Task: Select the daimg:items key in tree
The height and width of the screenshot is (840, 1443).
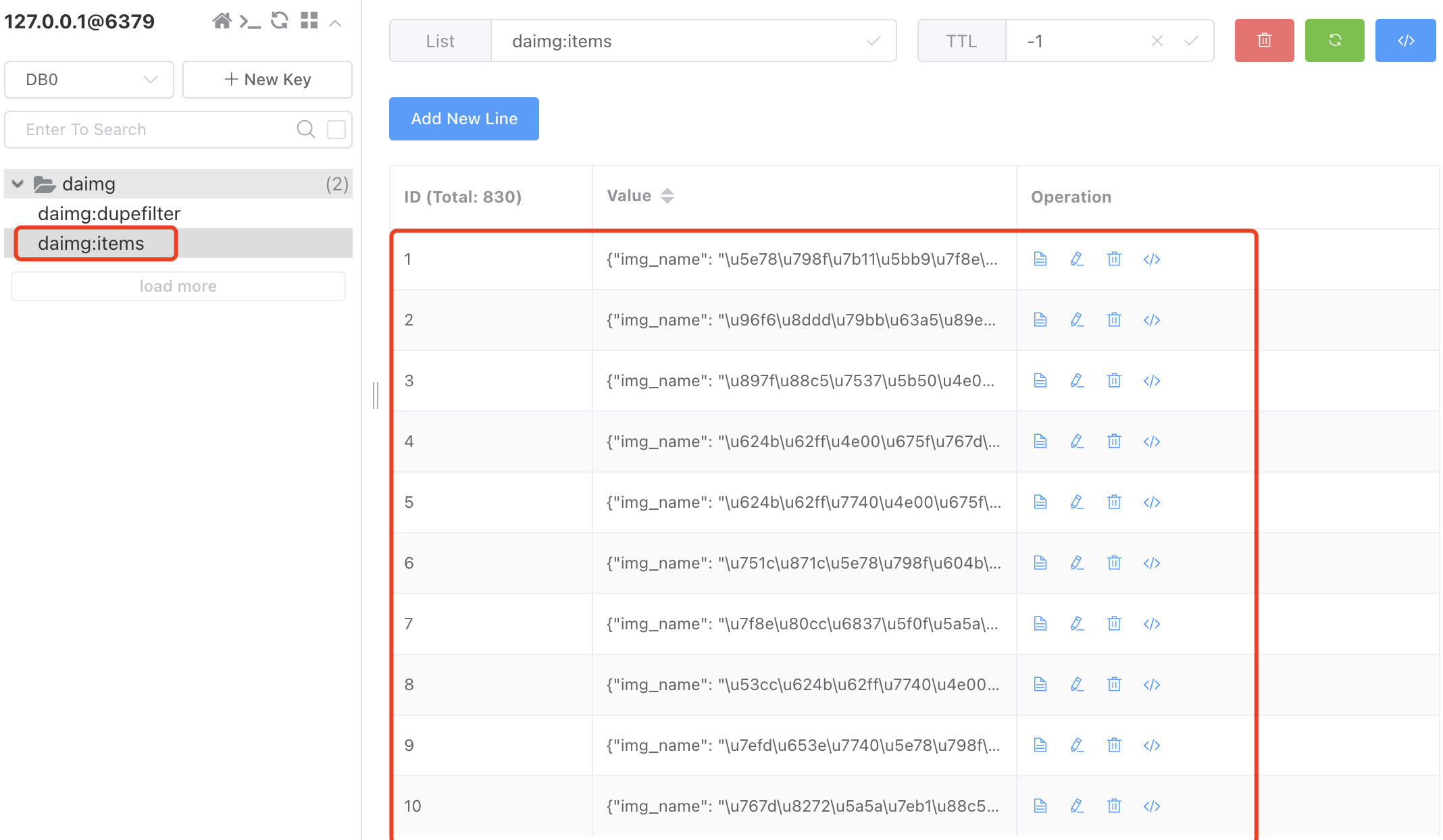Action: 91,243
